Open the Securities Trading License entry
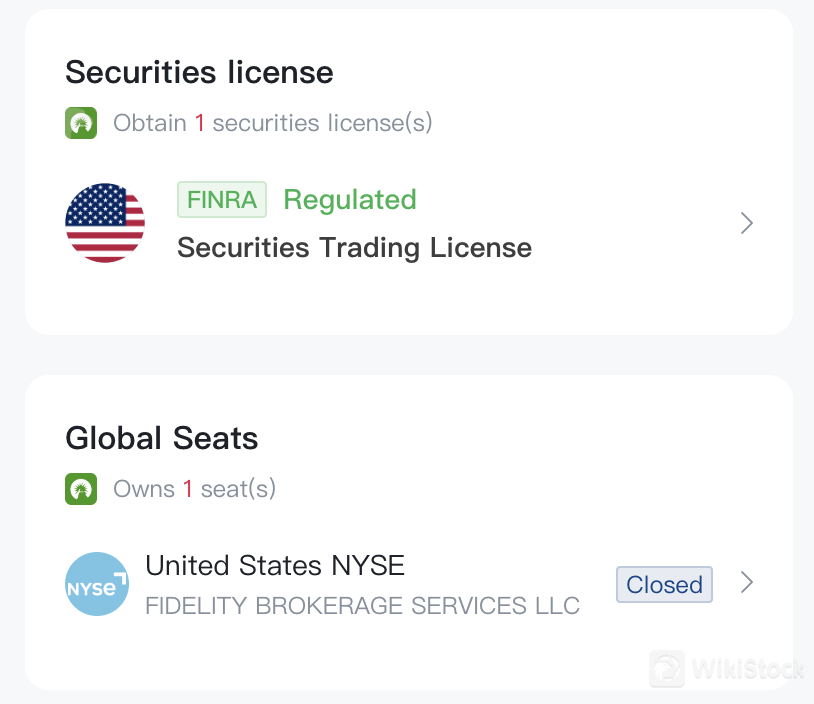The image size is (814, 704). tap(354, 247)
